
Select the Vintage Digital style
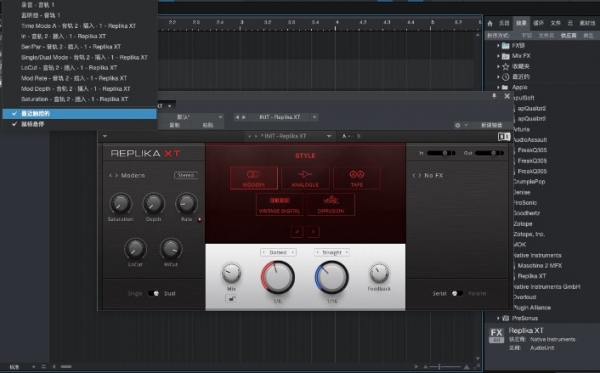279,204
